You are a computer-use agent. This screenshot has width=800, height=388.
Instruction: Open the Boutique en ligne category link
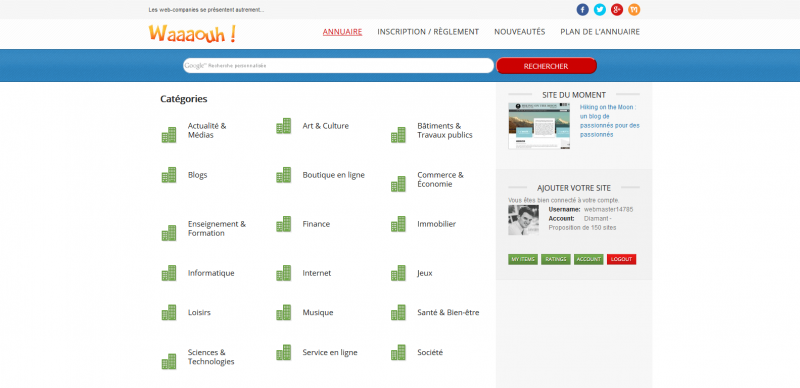(334, 175)
